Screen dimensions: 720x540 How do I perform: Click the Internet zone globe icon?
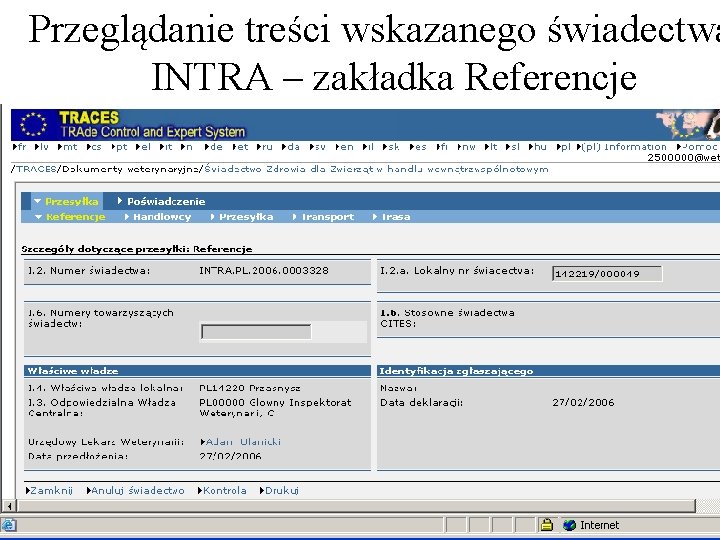click(569, 525)
